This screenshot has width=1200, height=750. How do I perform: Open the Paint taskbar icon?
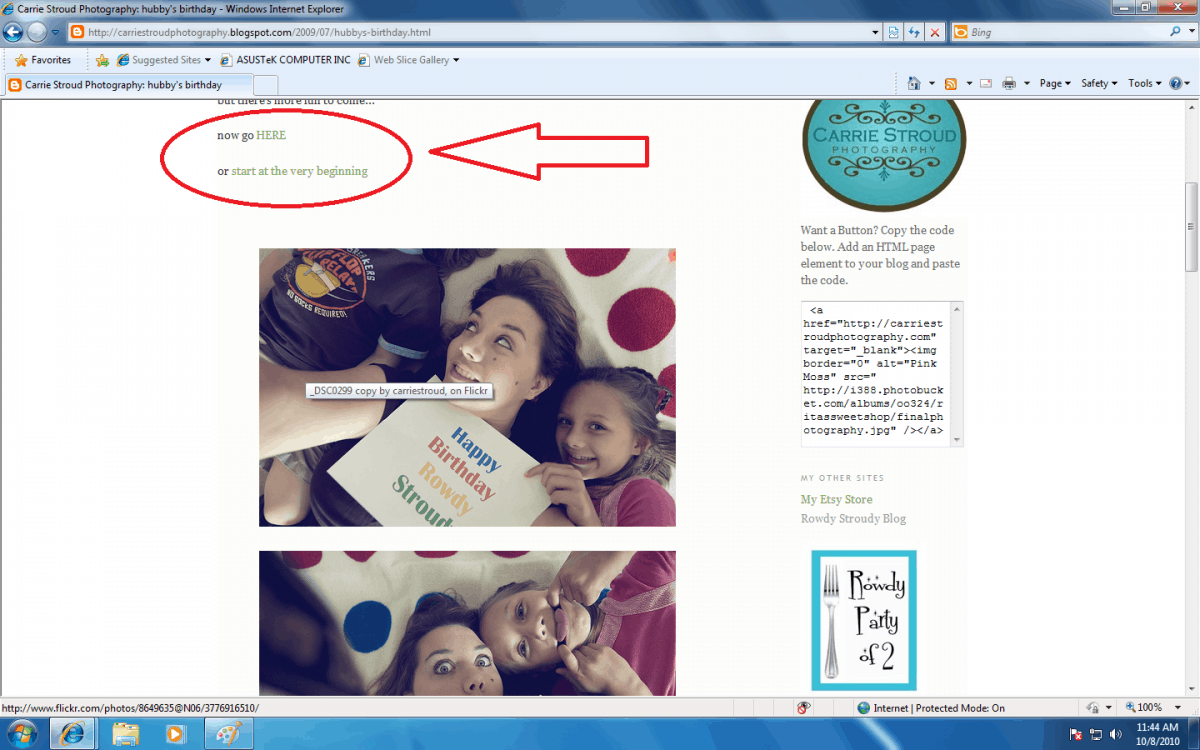coord(228,734)
